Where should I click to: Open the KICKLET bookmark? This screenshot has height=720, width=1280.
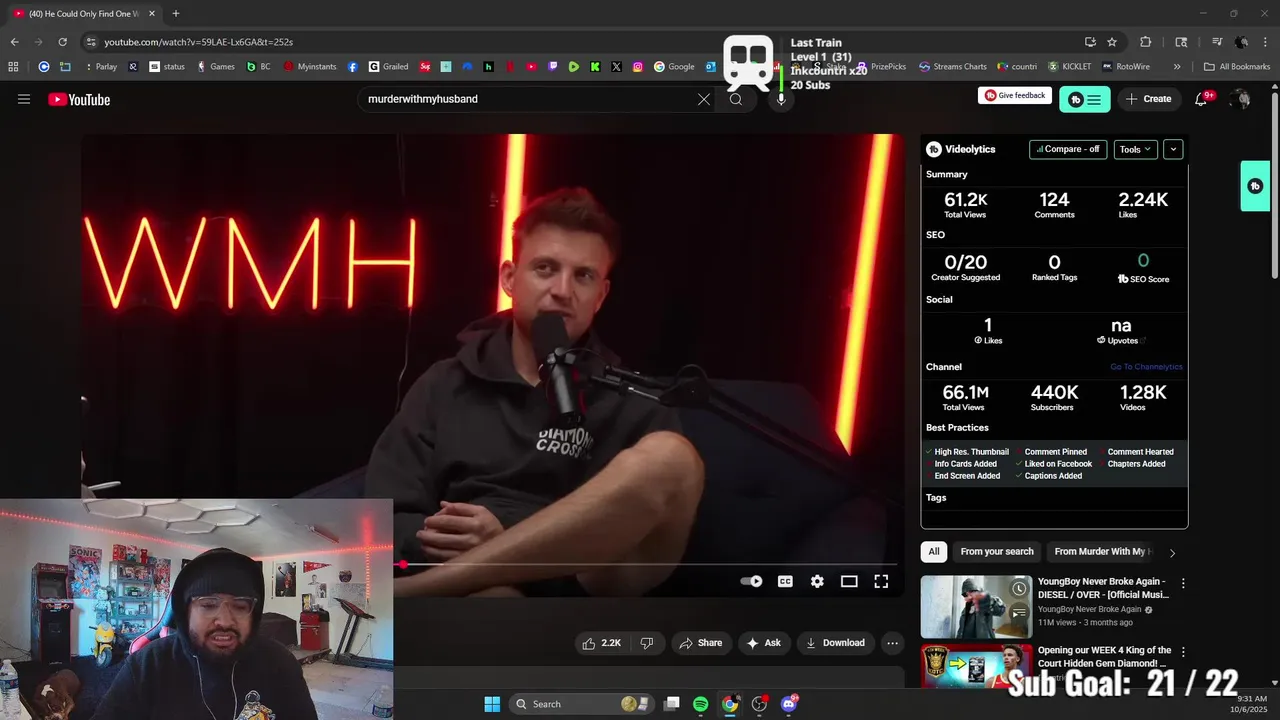pos(1069,67)
